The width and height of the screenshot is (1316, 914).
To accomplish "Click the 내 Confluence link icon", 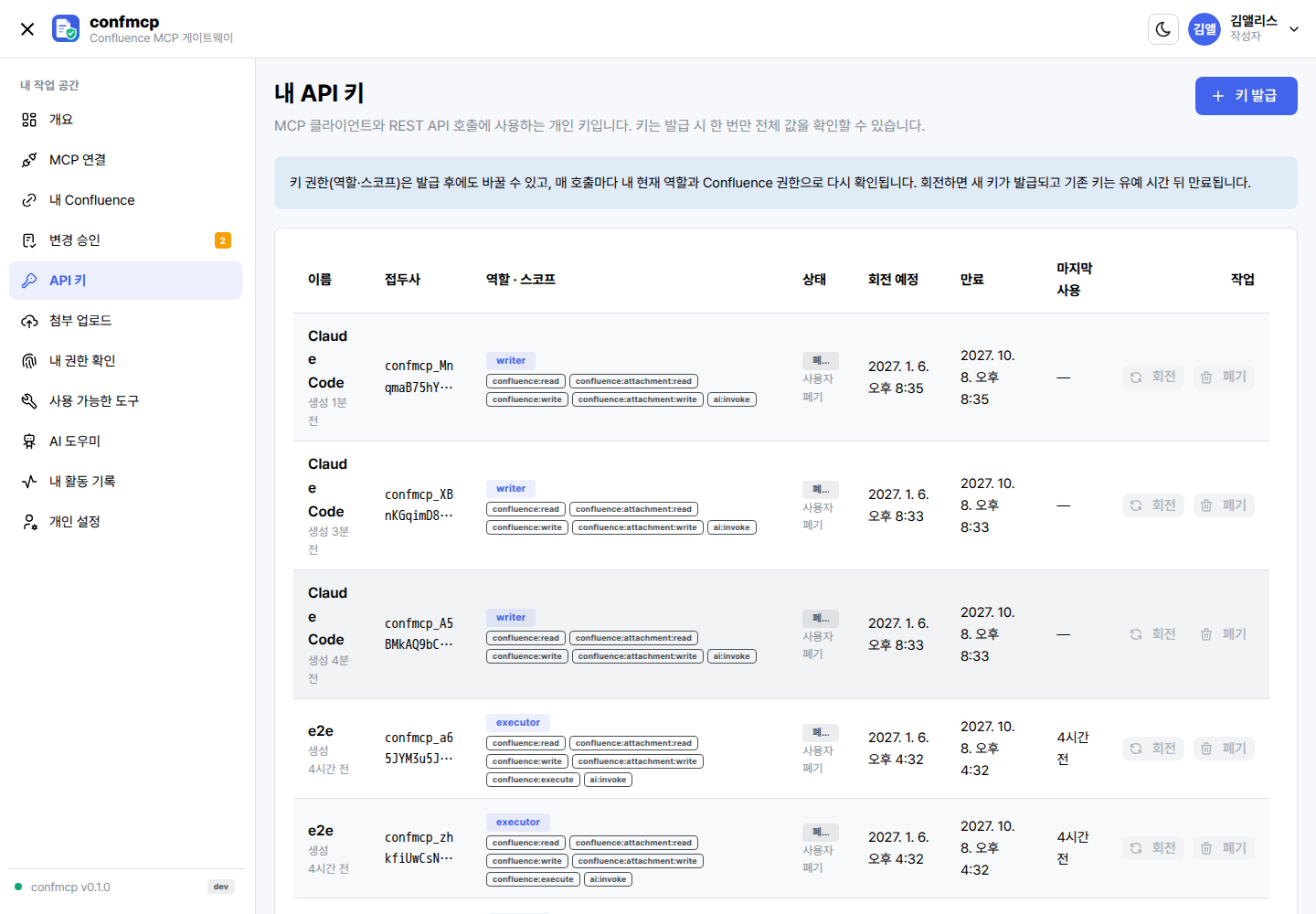I will (x=29, y=200).
